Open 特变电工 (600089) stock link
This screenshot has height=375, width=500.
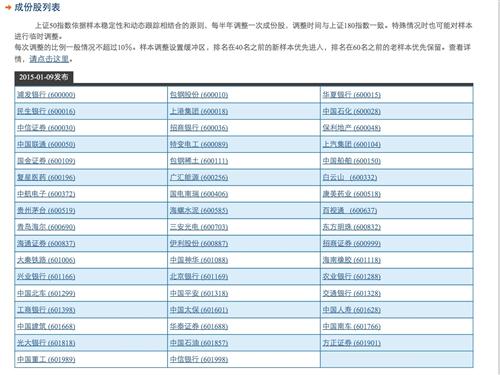coord(199,144)
